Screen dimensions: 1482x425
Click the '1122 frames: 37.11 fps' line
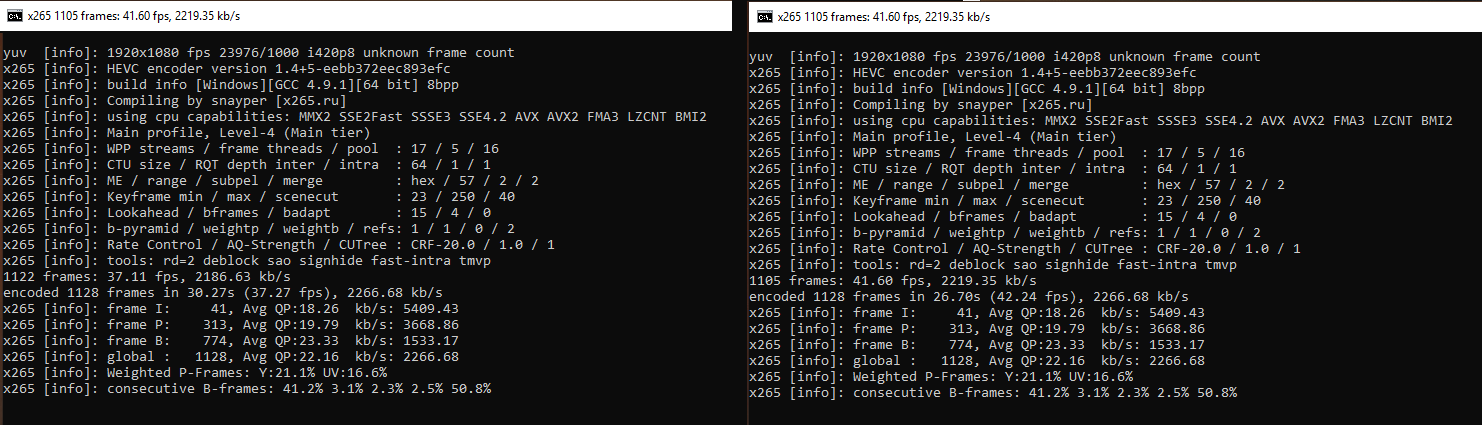(x=130, y=277)
